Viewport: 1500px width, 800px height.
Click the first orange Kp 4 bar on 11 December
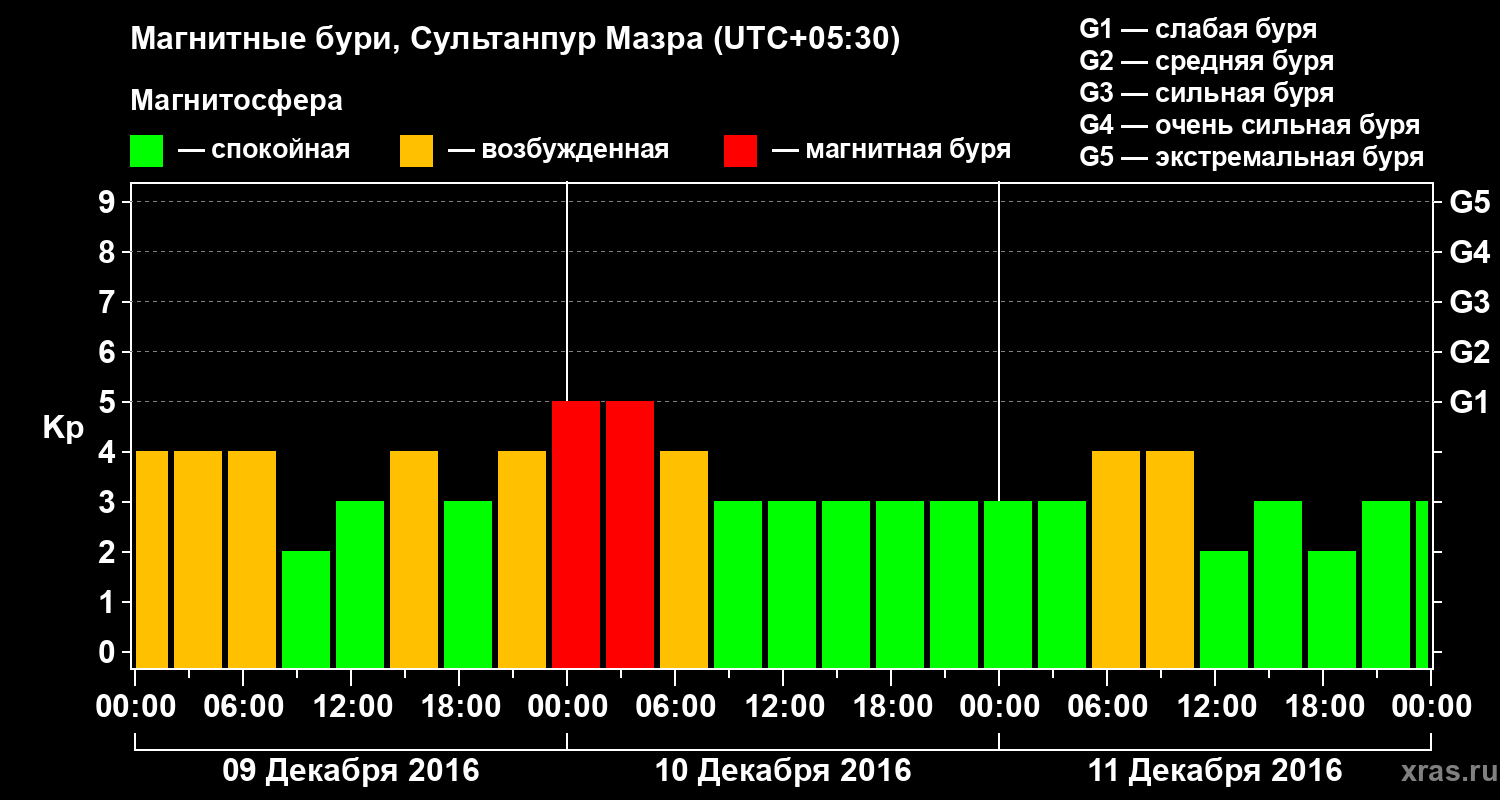1116,559
